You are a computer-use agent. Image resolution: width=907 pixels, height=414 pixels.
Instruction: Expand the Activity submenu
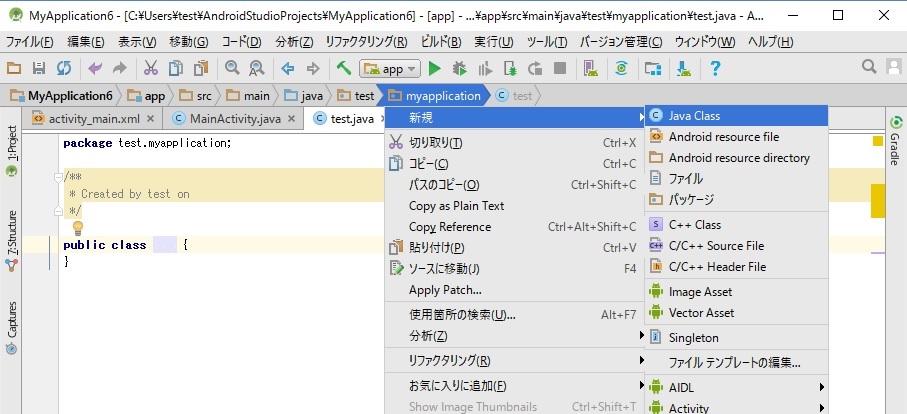click(736, 408)
